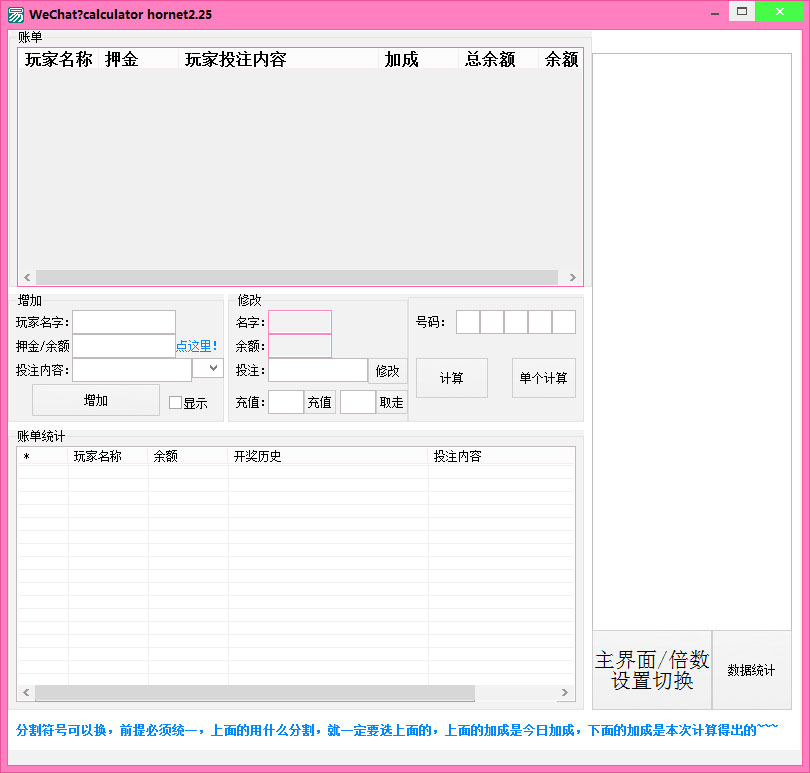Focus the 投注内容 input field in 增加
The image size is (810, 773).
click(x=132, y=370)
